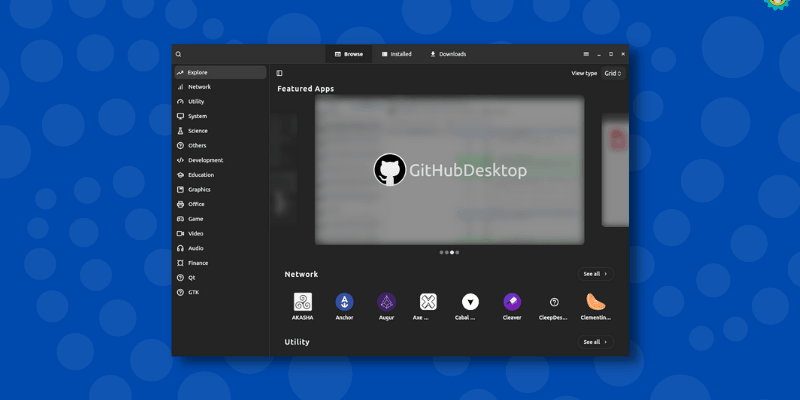Open the Grid view type dropdown
The height and width of the screenshot is (400, 800).
(x=613, y=73)
